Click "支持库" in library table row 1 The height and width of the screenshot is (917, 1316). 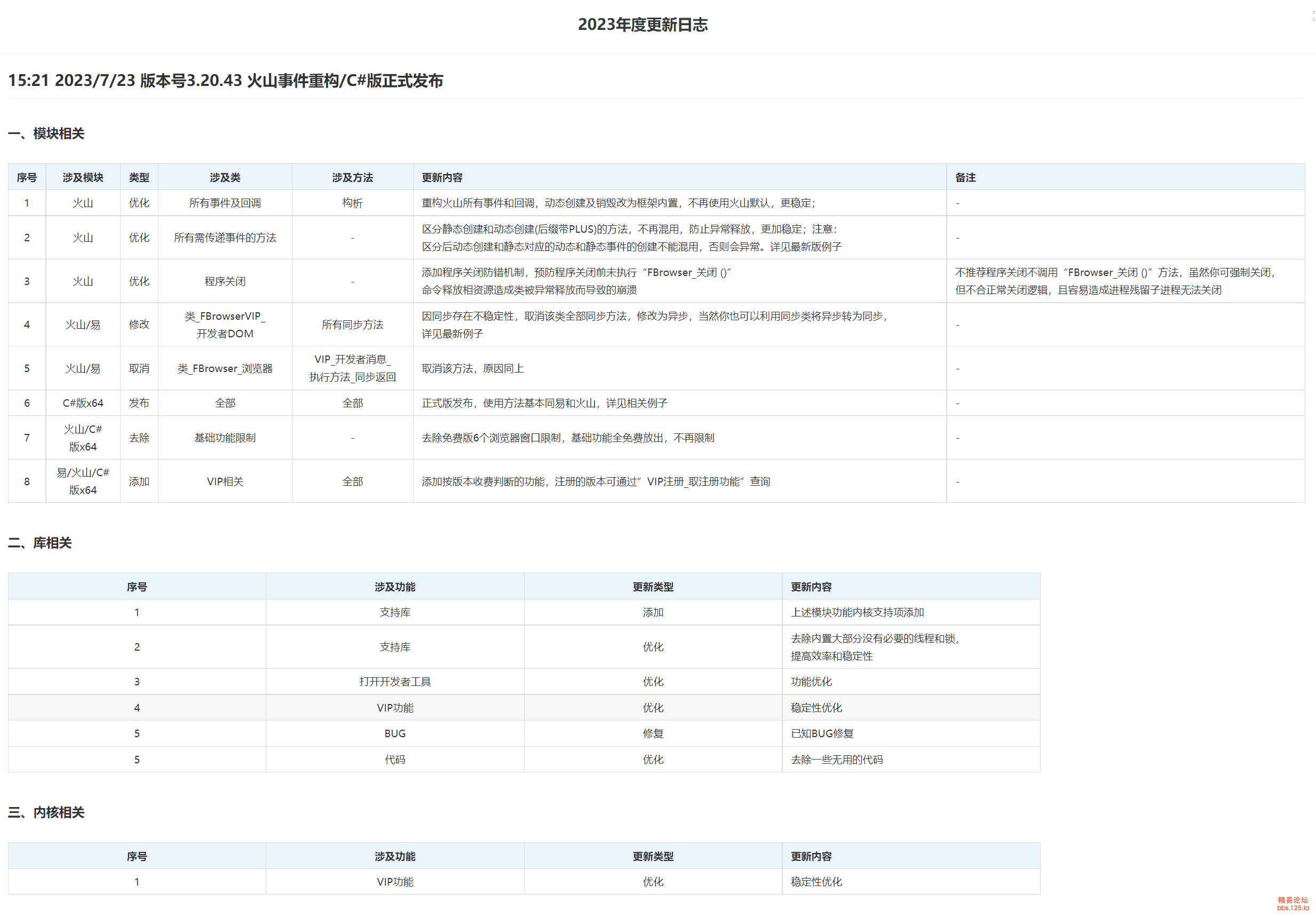[x=395, y=612]
